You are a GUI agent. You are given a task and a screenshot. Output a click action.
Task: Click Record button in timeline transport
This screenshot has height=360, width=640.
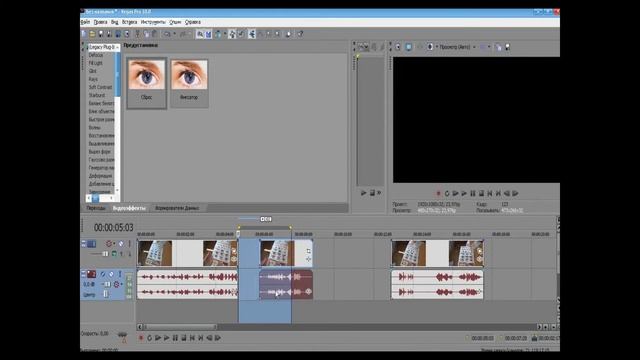point(141,338)
